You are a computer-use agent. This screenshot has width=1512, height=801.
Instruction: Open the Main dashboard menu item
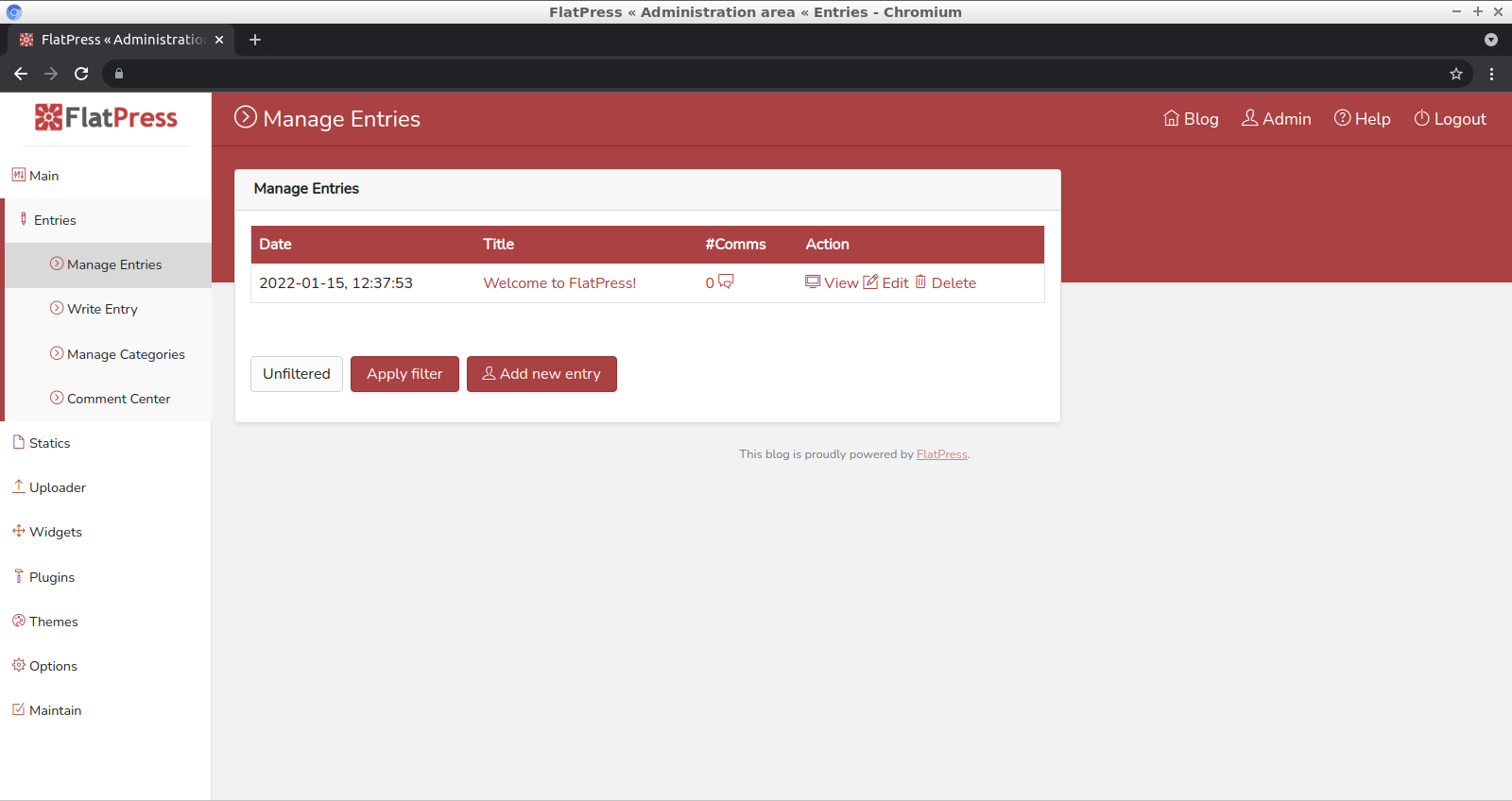pos(106,176)
